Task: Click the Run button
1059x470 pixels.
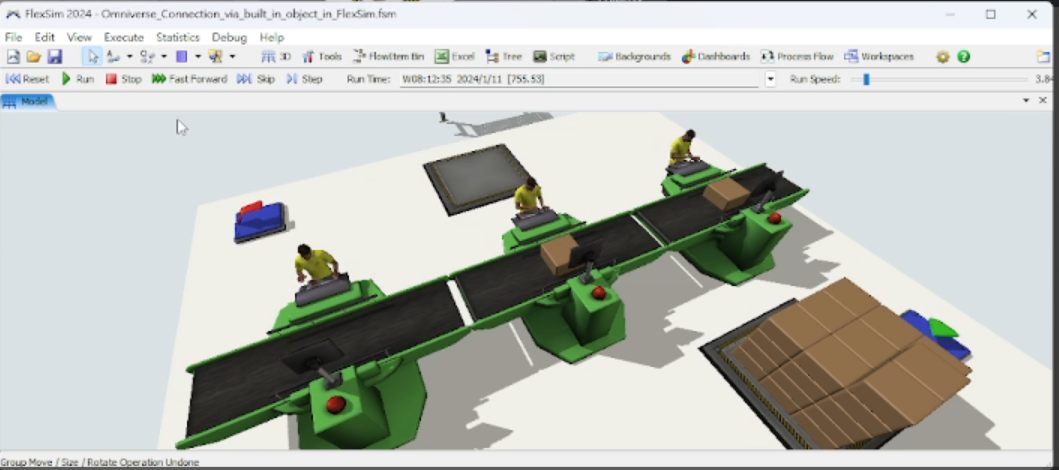Action: click(x=78, y=79)
